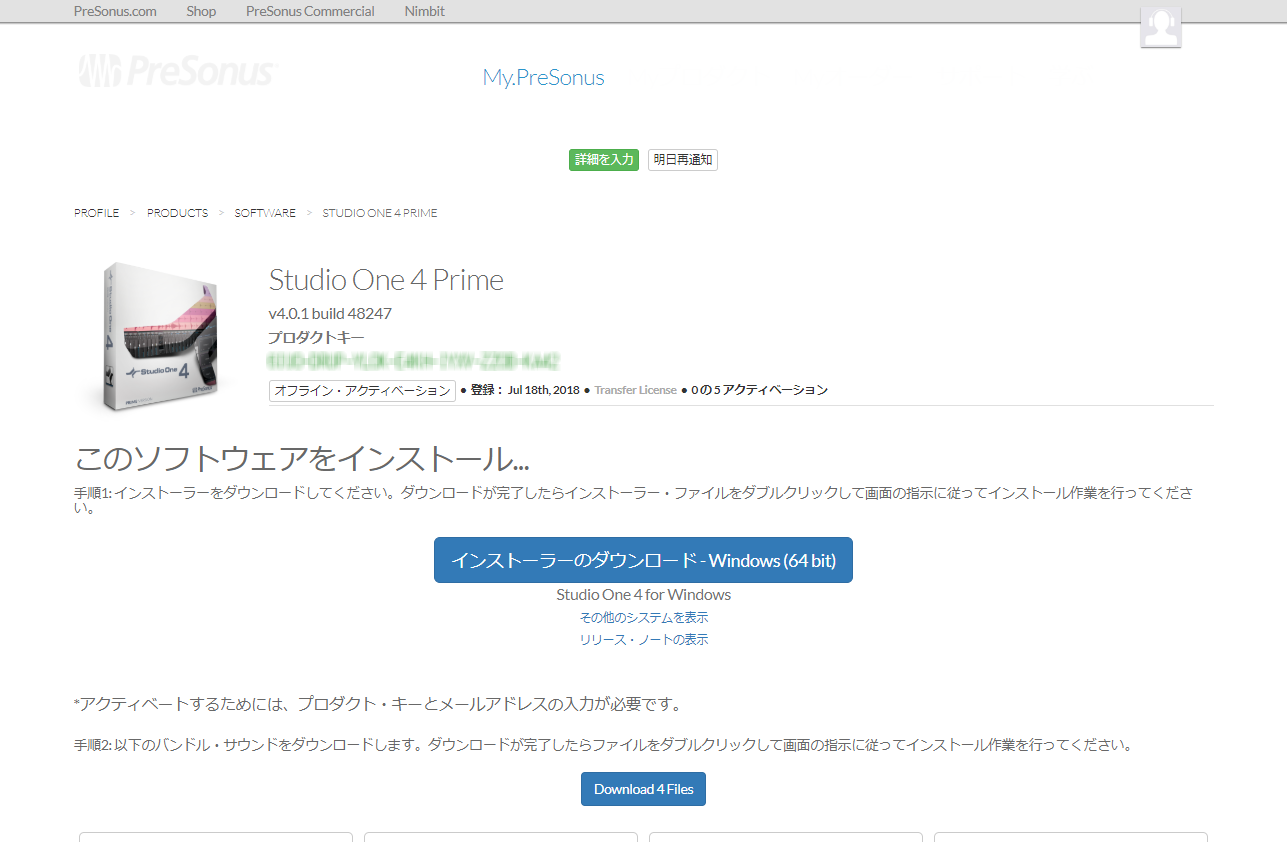Click the My.PreSonus heading link

[543, 78]
